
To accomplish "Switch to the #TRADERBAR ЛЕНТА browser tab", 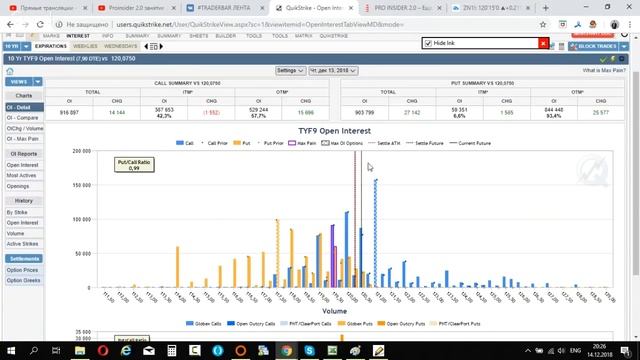I will point(225,8).
